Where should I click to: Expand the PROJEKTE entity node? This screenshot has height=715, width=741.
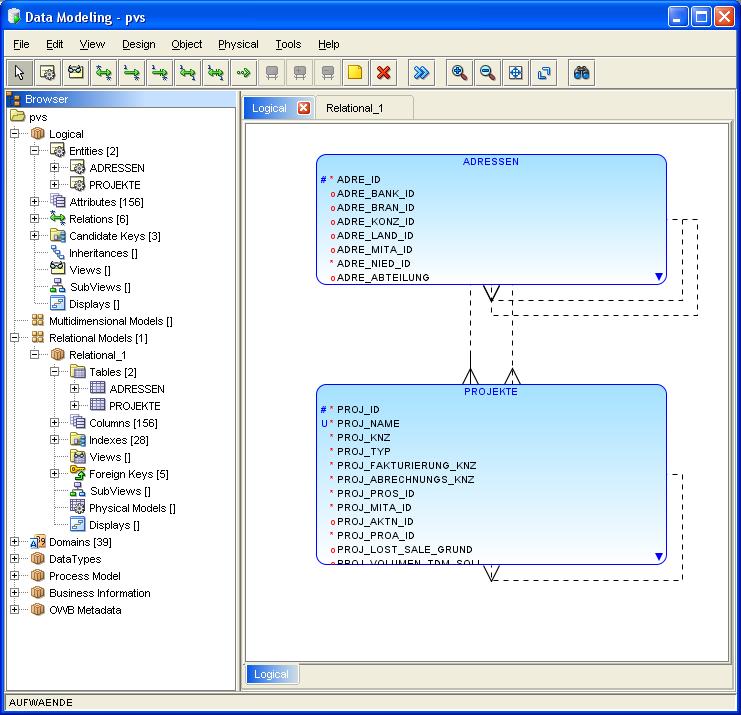click(x=54, y=185)
